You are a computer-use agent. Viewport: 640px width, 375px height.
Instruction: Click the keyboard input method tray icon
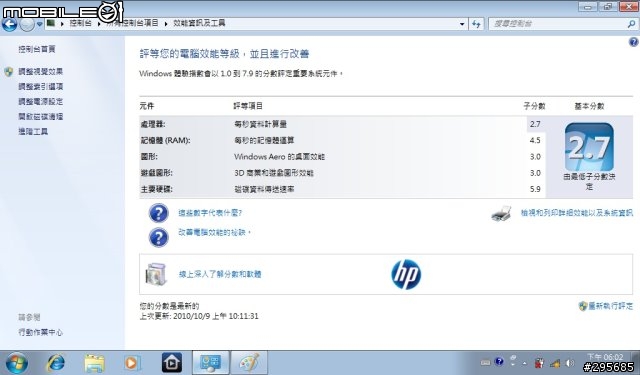485,362
